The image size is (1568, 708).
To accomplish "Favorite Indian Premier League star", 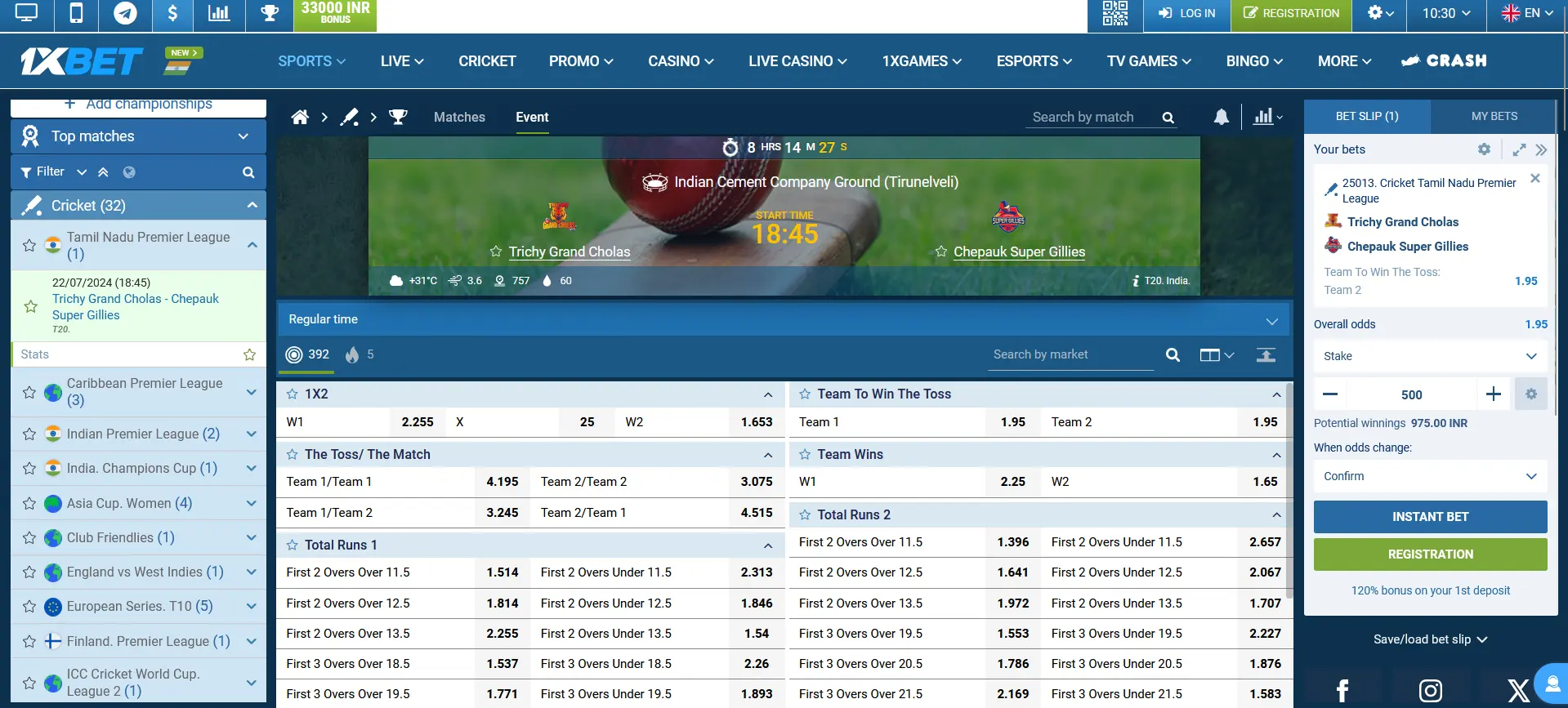I will pyautogui.click(x=29, y=434).
